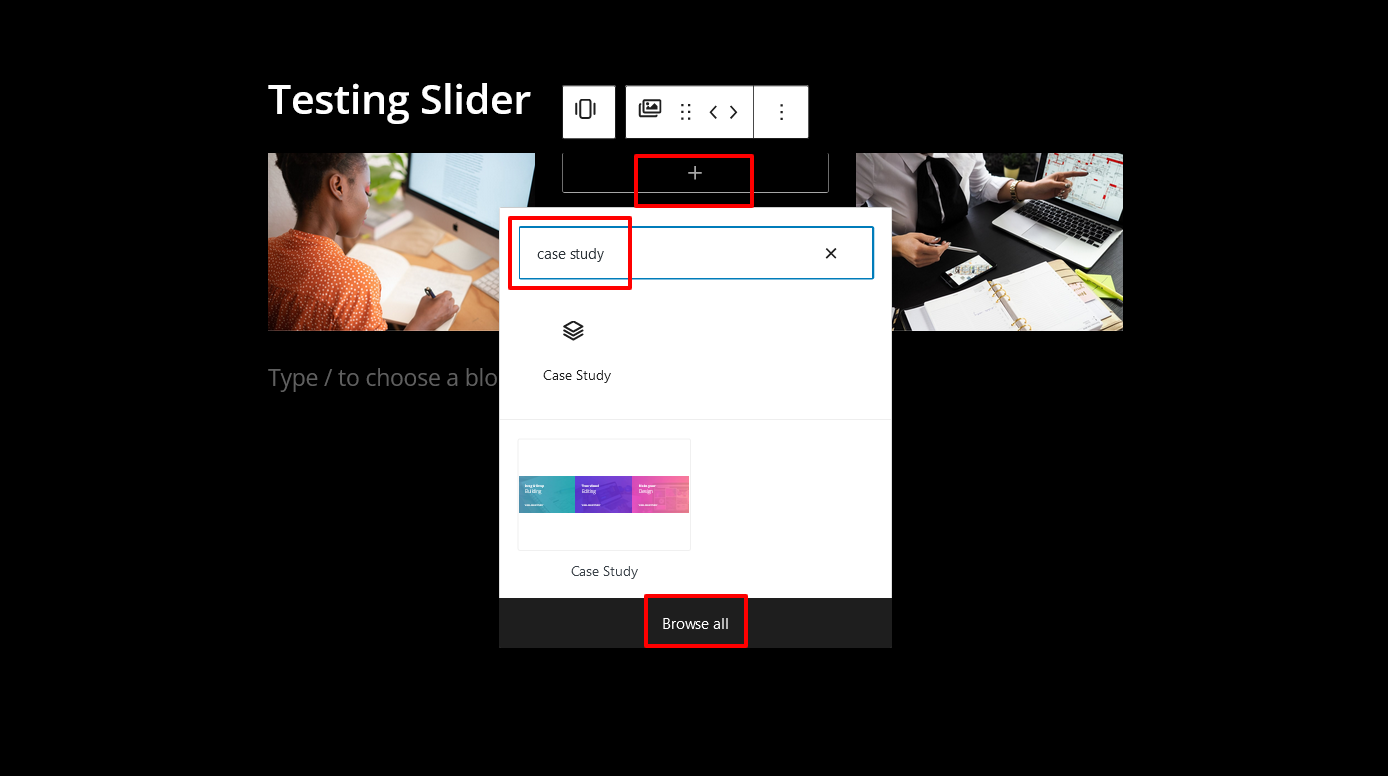Click the teal 'Building' panel in pattern preview

pos(546,494)
